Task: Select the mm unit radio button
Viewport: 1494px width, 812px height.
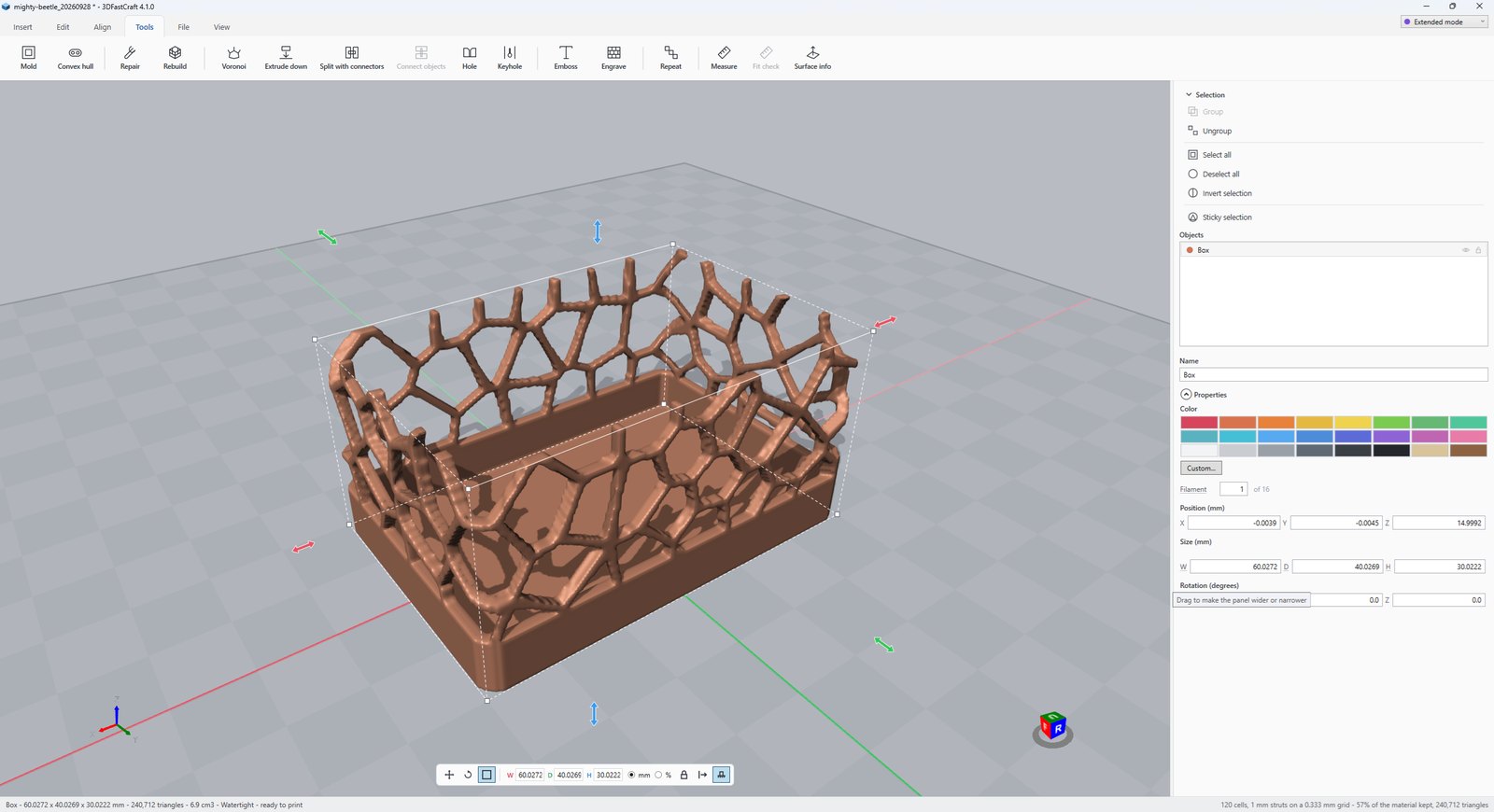Action: tap(632, 775)
